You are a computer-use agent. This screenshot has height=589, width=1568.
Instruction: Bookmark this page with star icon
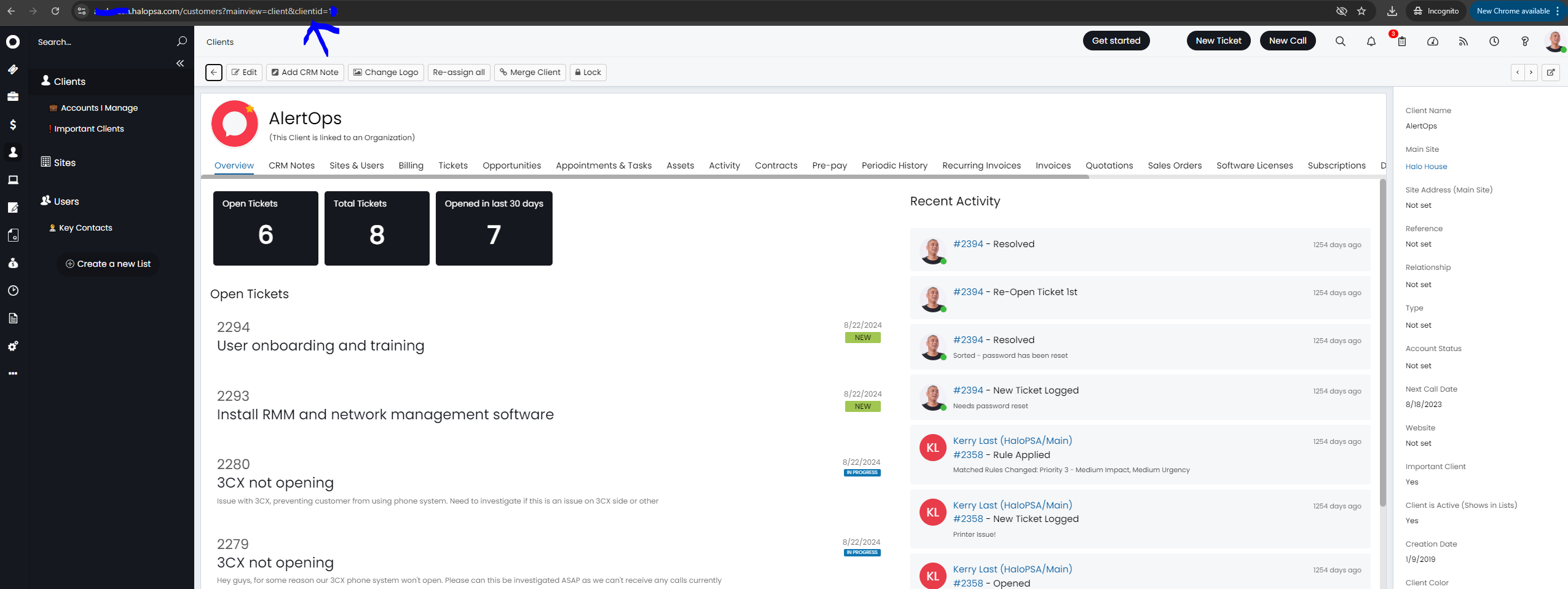tap(1361, 11)
